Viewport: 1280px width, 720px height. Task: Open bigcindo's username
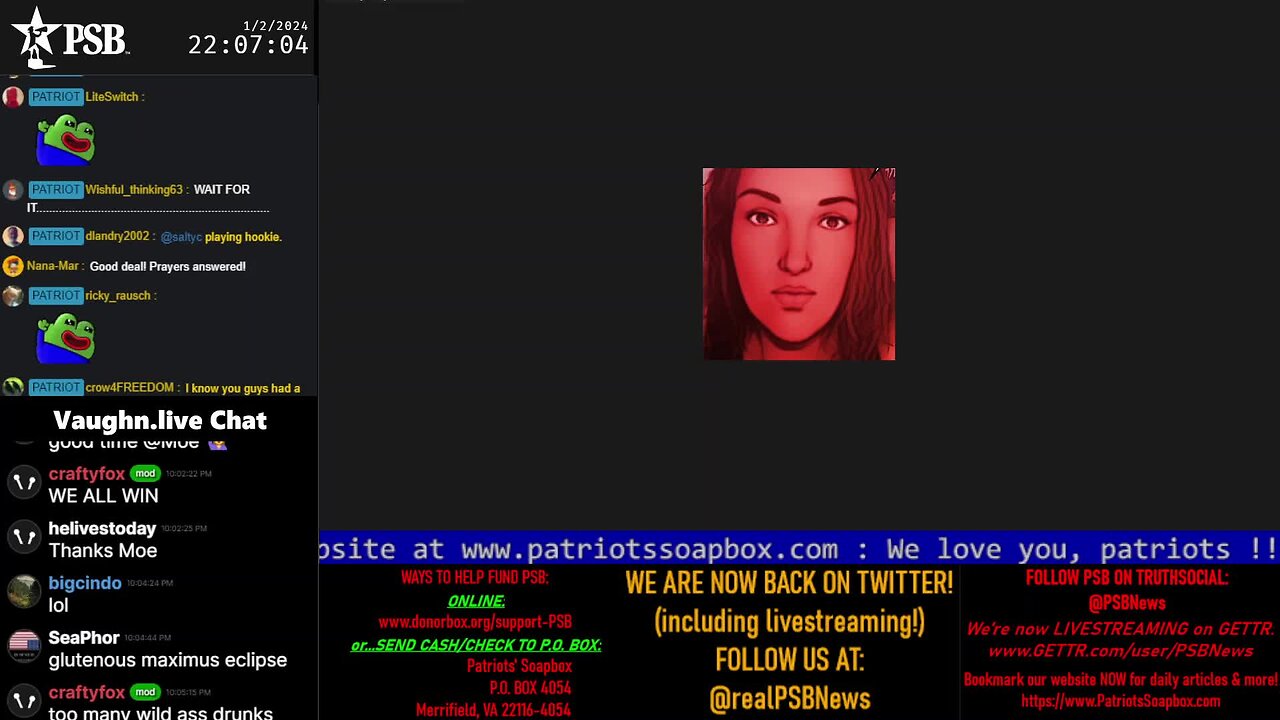click(x=85, y=583)
